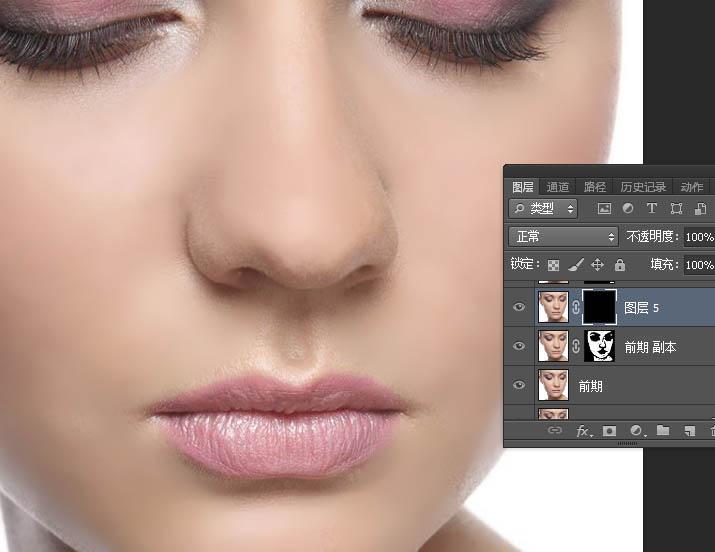Image resolution: width=715 pixels, height=552 pixels.
Task: Hide the 图层 5 layer
Action: point(519,307)
